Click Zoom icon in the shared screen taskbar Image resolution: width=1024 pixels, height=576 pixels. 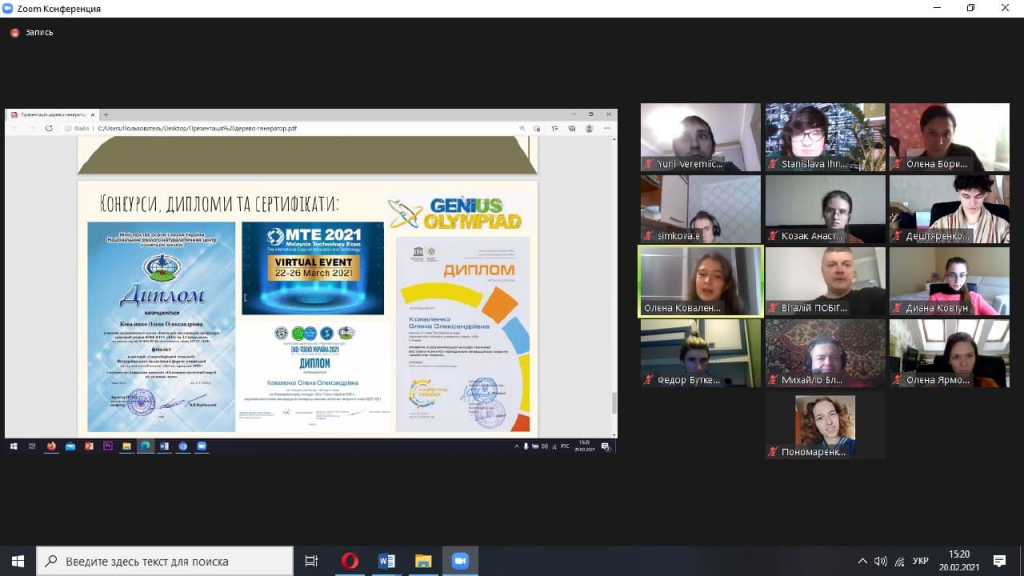[202, 447]
